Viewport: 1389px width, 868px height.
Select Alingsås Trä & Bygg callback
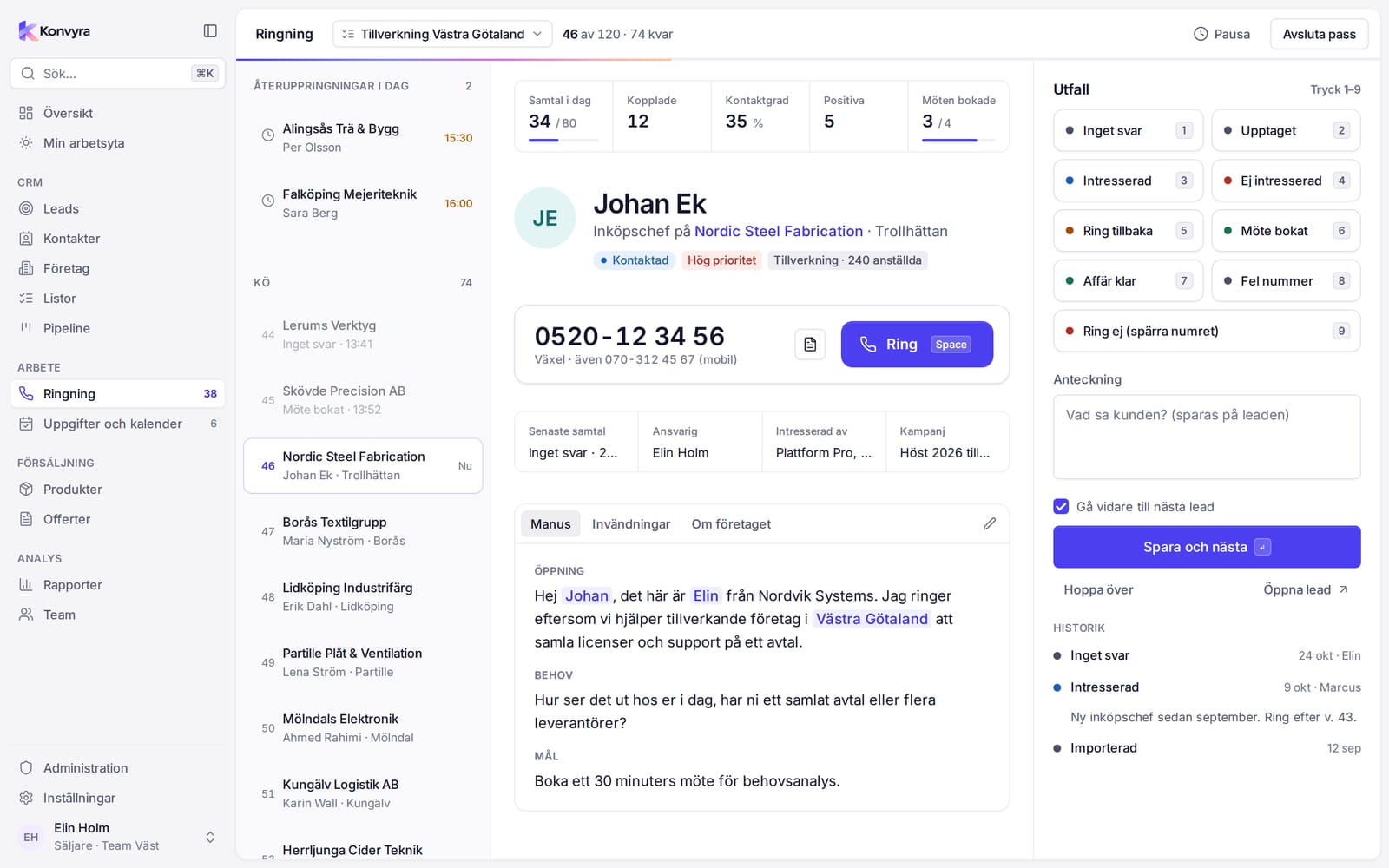click(x=363, y=137)
